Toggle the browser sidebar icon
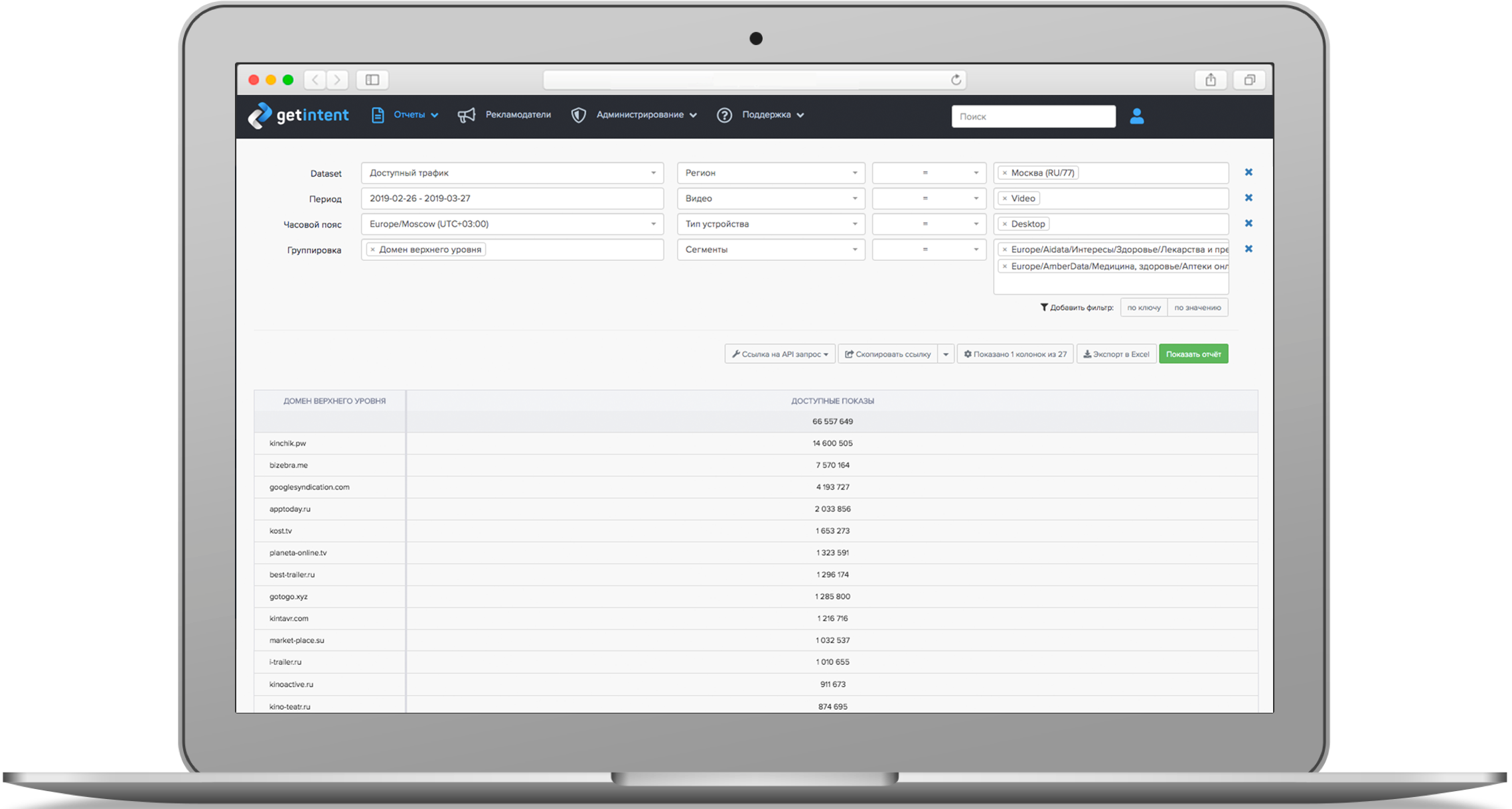This screenshot has width=1512, height=809. point(372,80)
